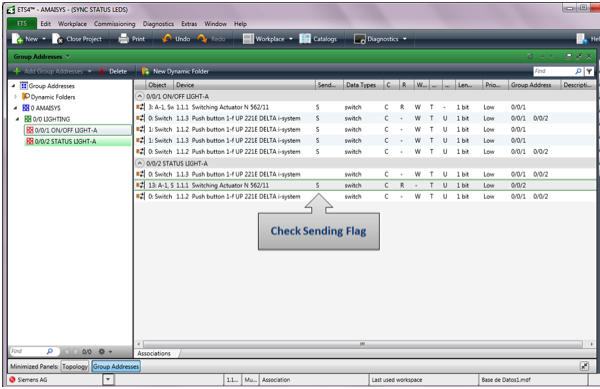Click the Undo arrow icon

point(167,39)
